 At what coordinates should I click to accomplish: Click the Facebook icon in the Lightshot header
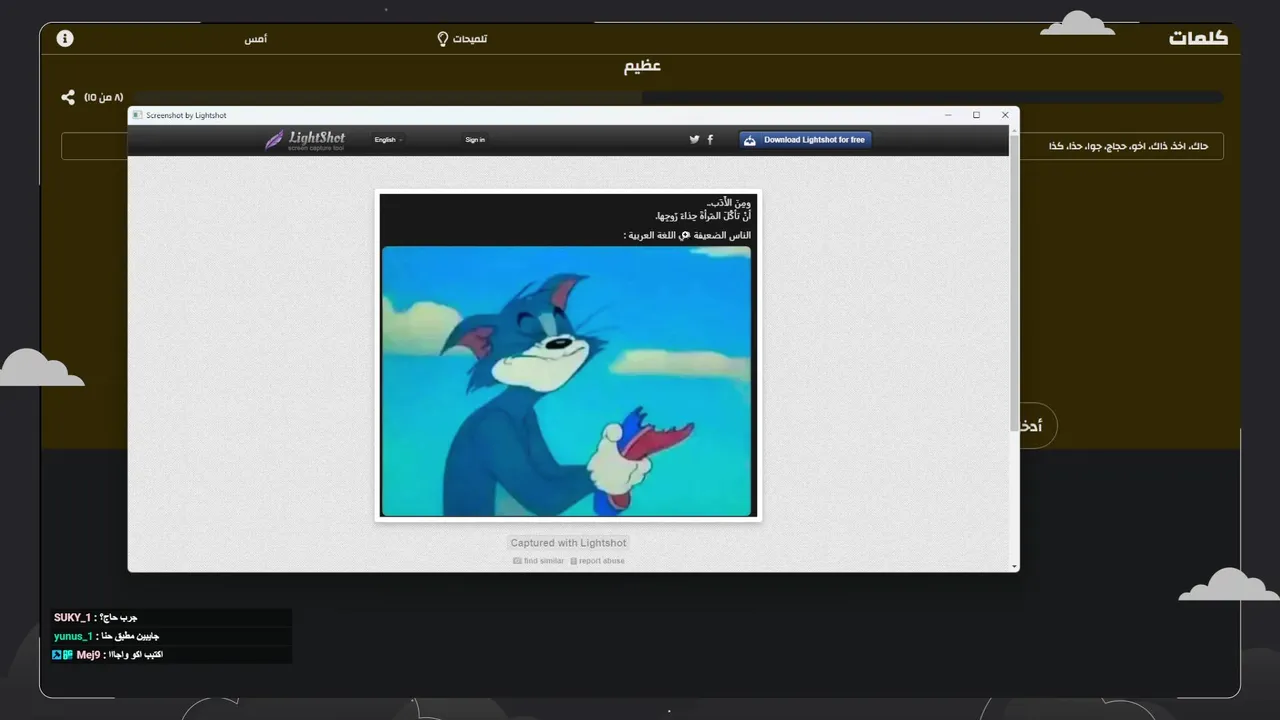[x=710, y=140]
